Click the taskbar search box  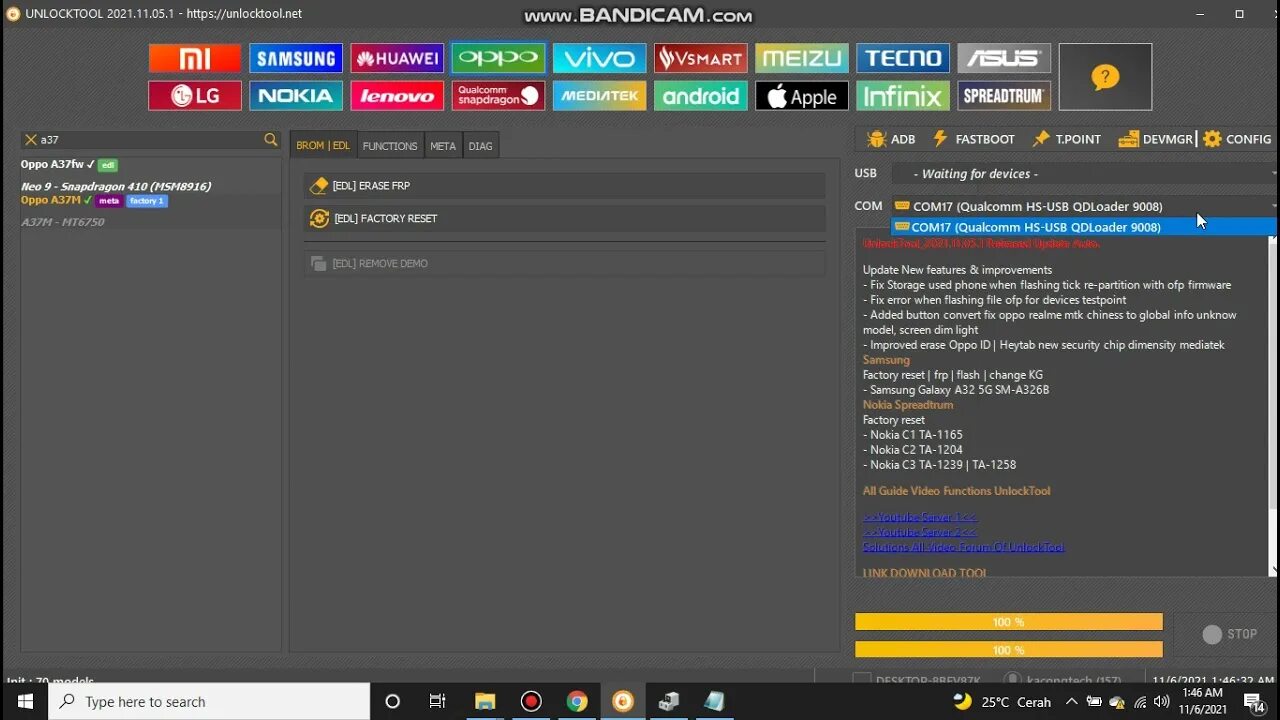tap(209, 702)
